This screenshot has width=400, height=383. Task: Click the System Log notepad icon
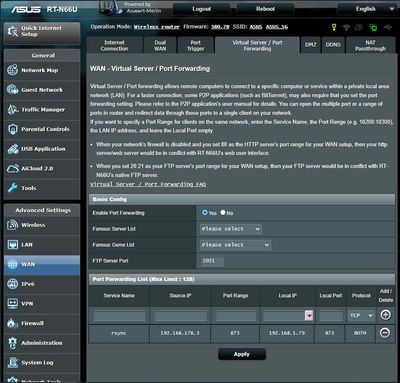click(13, 363)
